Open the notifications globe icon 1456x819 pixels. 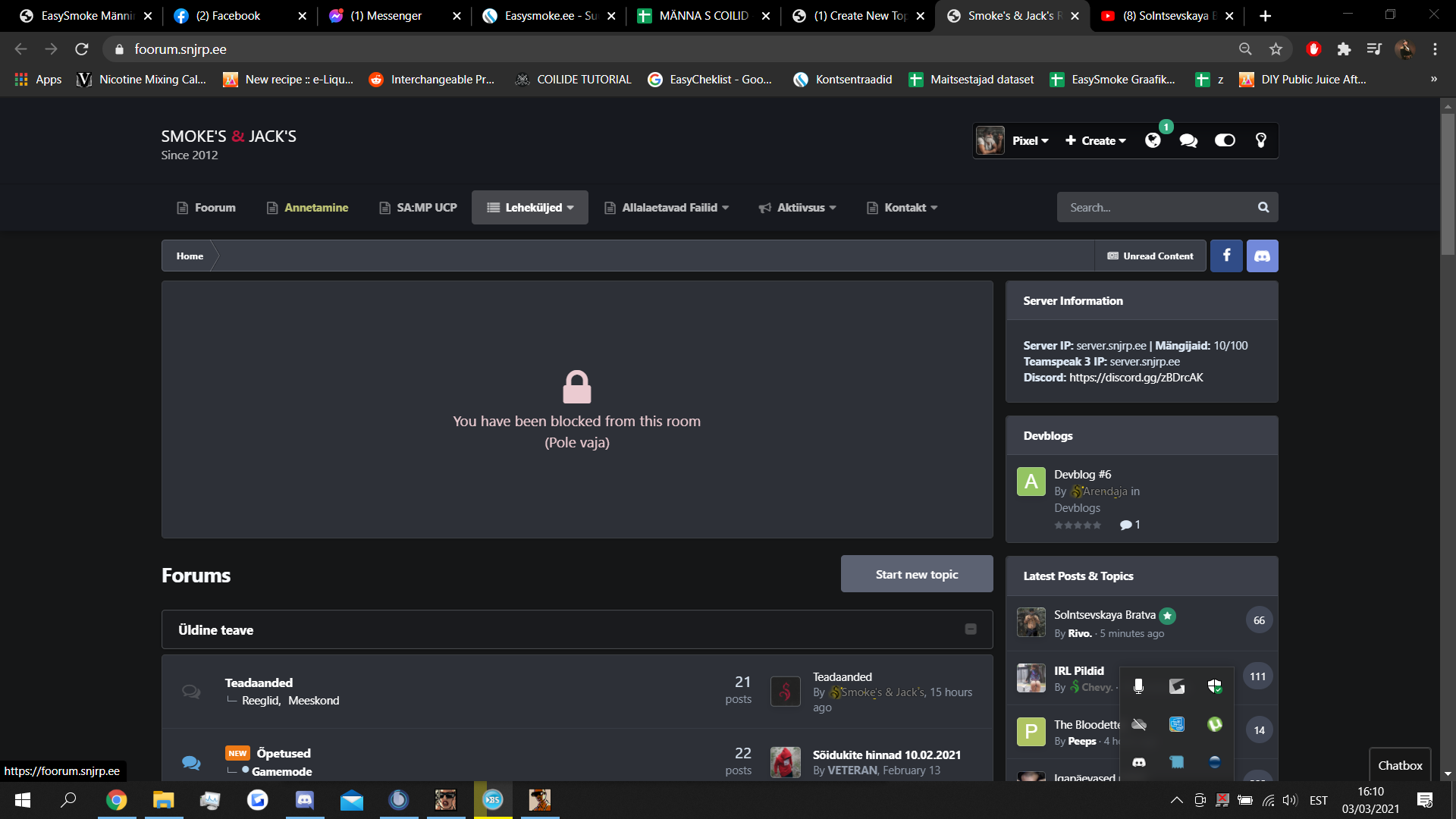click(x=1153, y=140)
